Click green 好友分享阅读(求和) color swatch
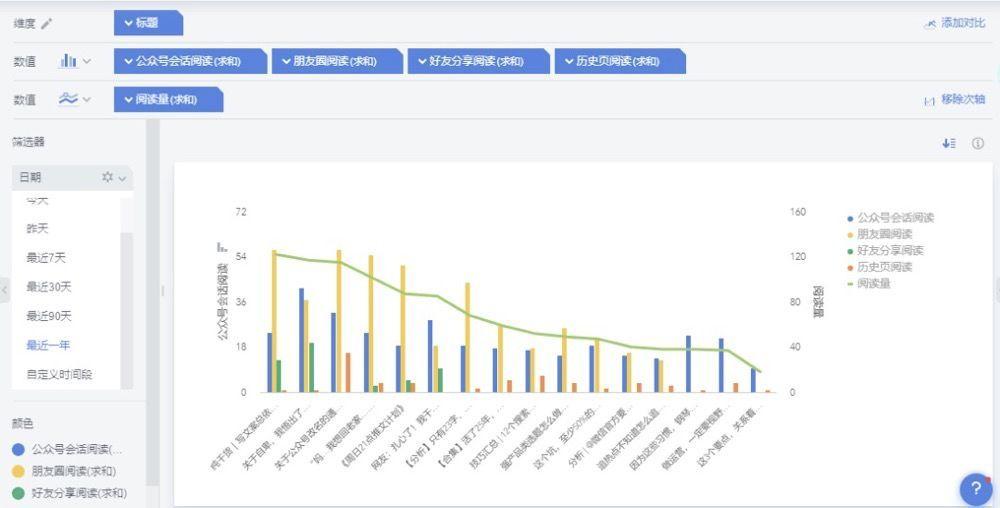1000x508 pixels. pyautogui.click(x=18, y=493)
